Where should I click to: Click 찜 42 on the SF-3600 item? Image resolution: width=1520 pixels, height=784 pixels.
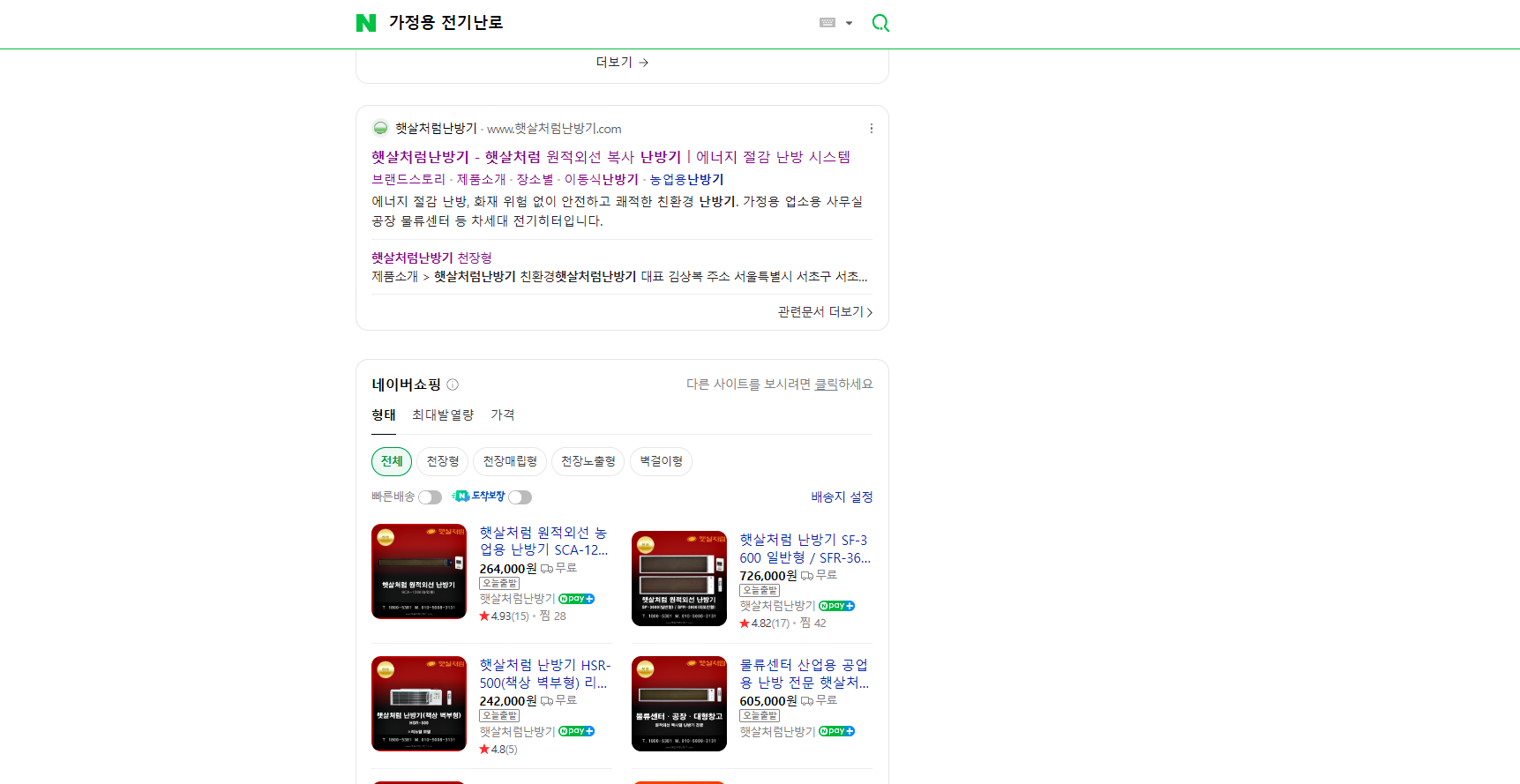(813, 623)
